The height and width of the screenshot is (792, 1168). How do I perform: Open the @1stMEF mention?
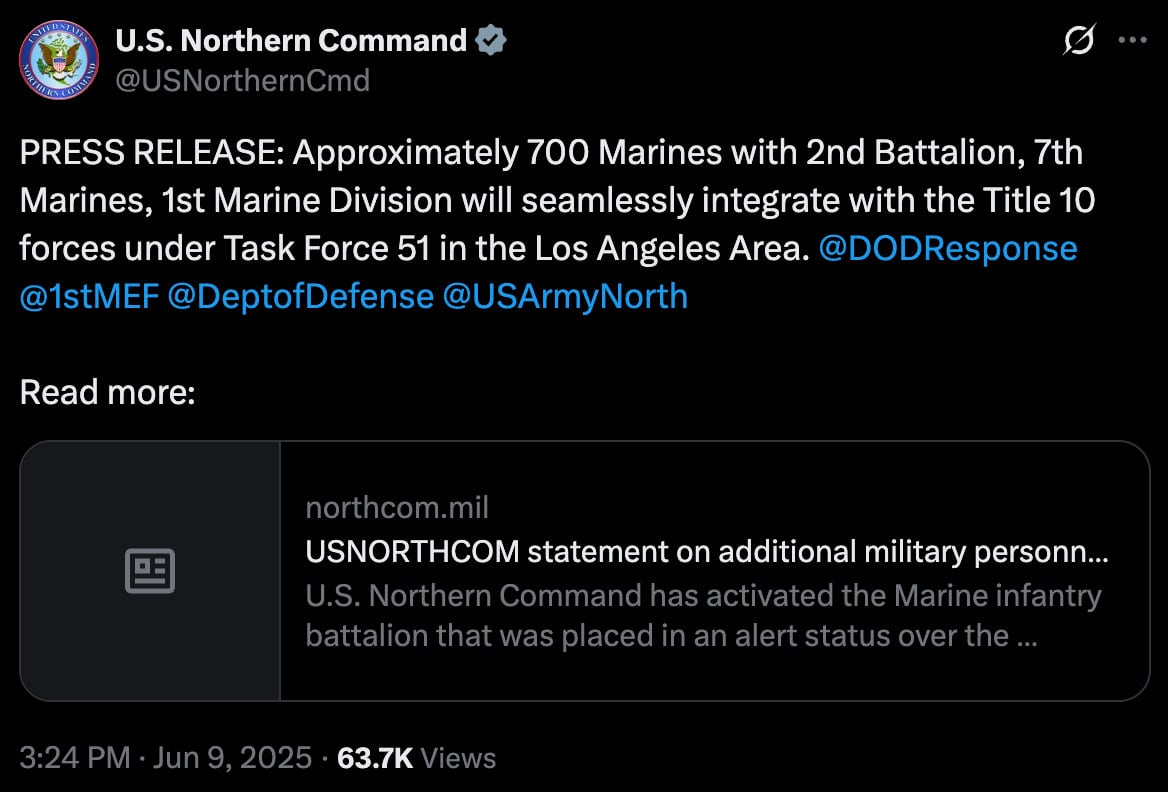coord(89,296)
